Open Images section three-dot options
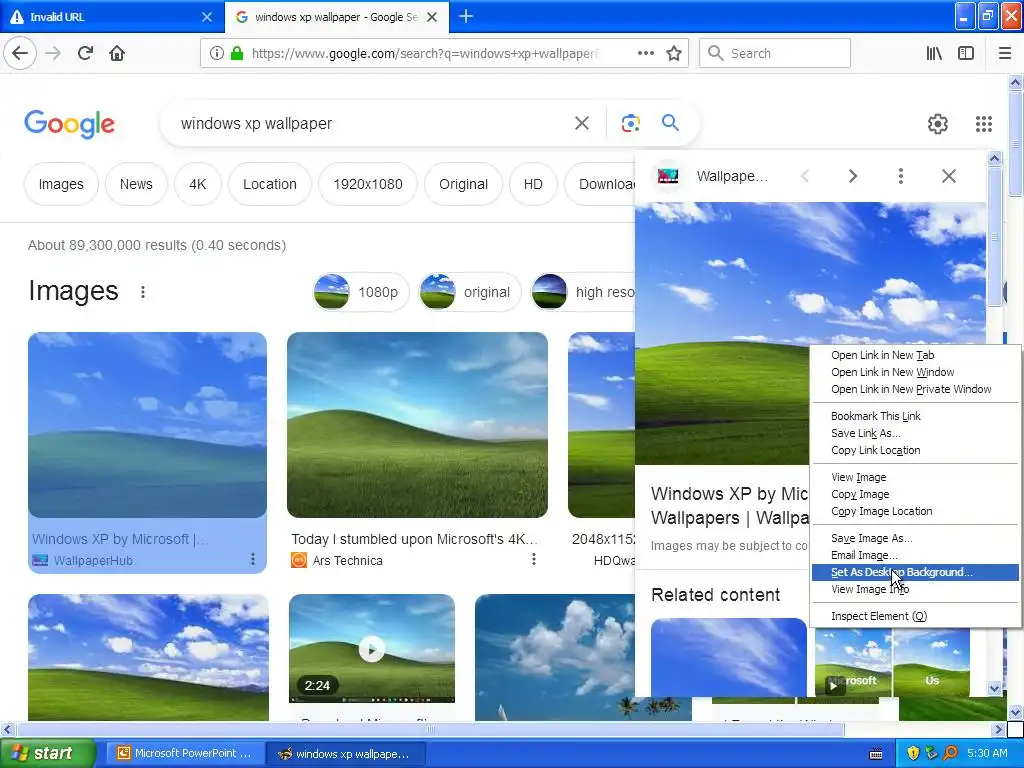This screenshot has width=1024, height=768. point(143,292)
